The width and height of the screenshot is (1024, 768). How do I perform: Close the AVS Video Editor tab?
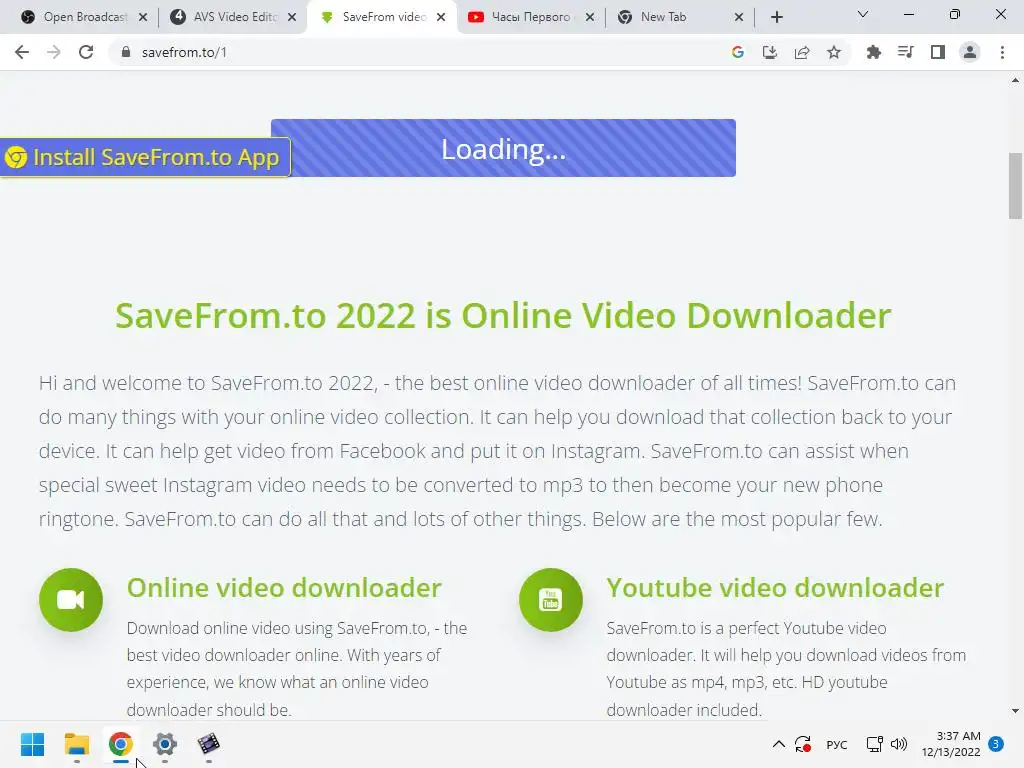(x=292, y=17)
